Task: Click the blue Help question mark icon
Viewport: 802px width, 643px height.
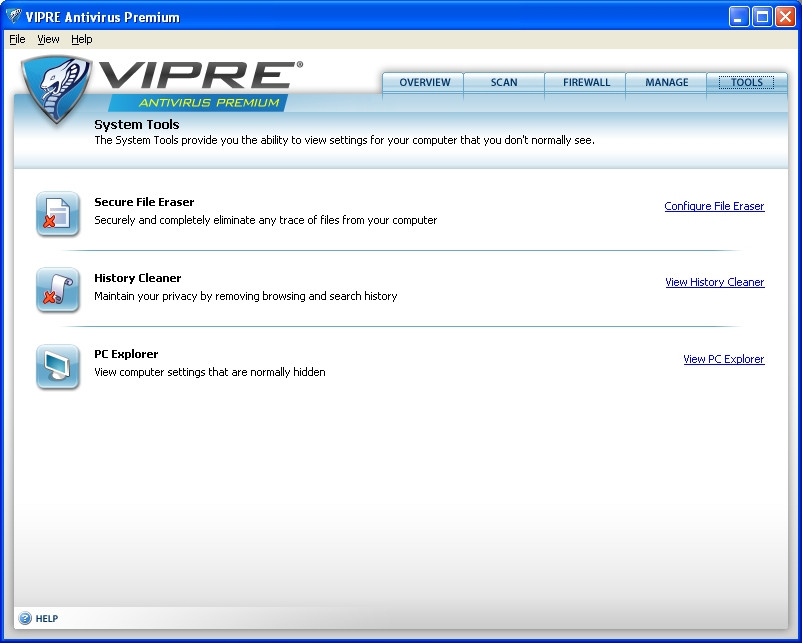Action: 25,618
